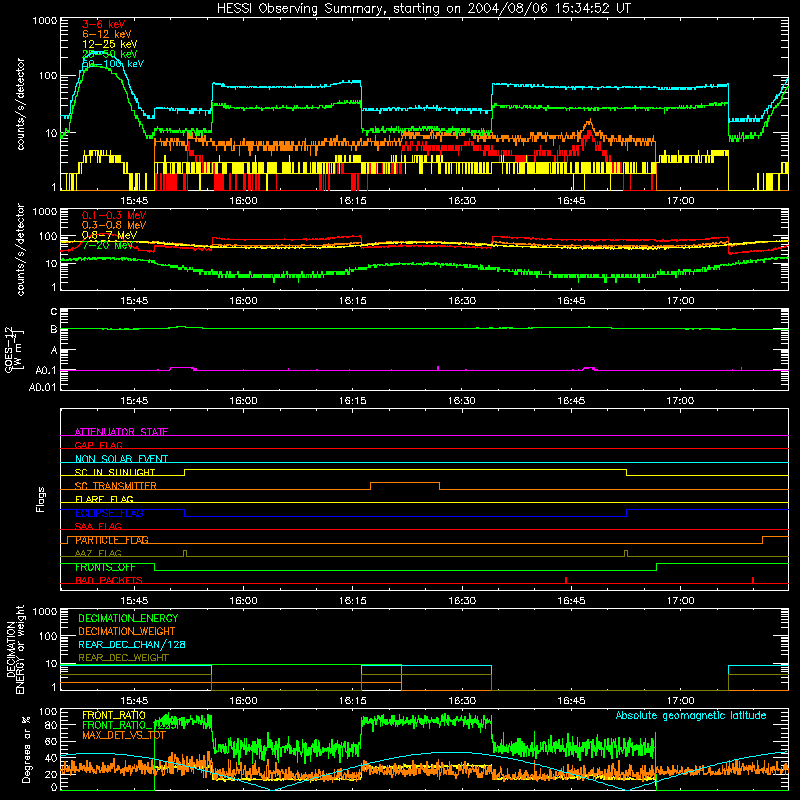
Task: Select the orange 6-12 keV legend label
Action: tap(107, 34)
